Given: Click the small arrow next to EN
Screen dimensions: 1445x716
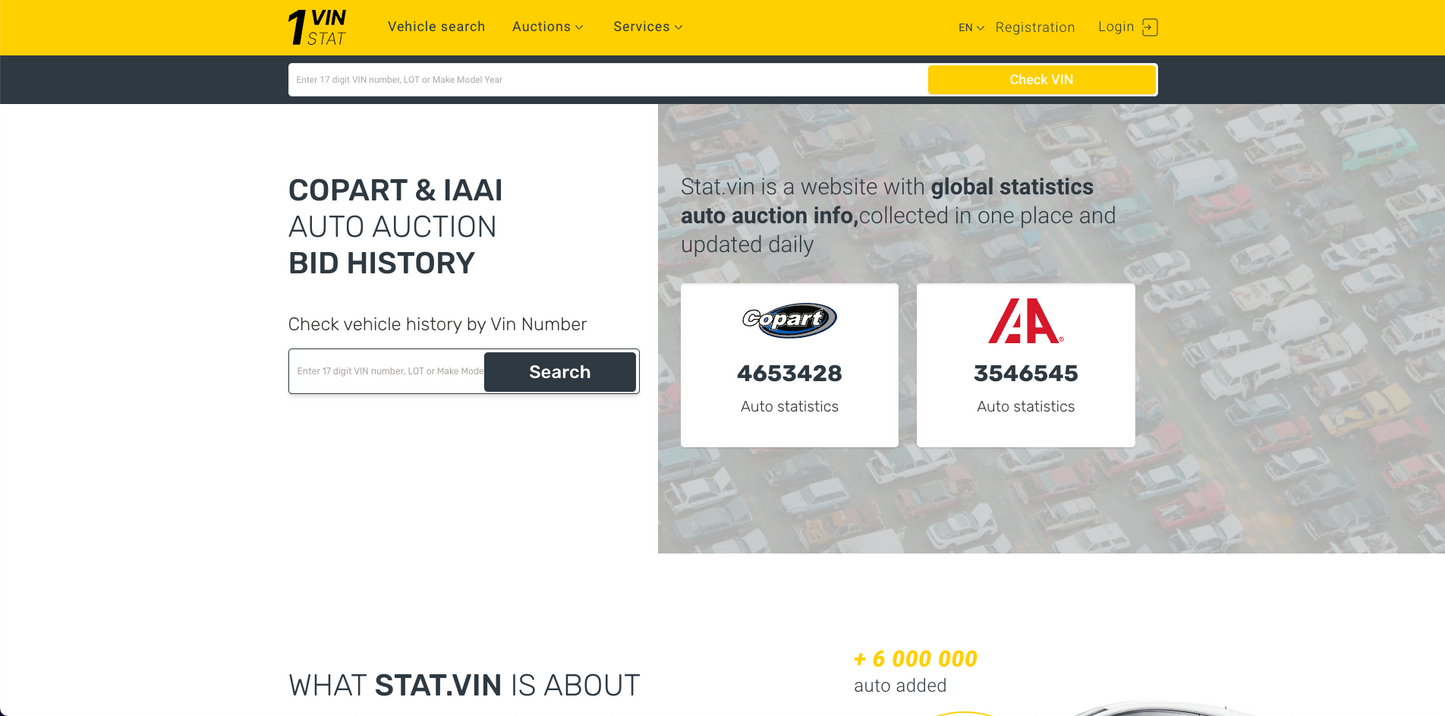Looking at the screenshot, I should click(980, 28).
